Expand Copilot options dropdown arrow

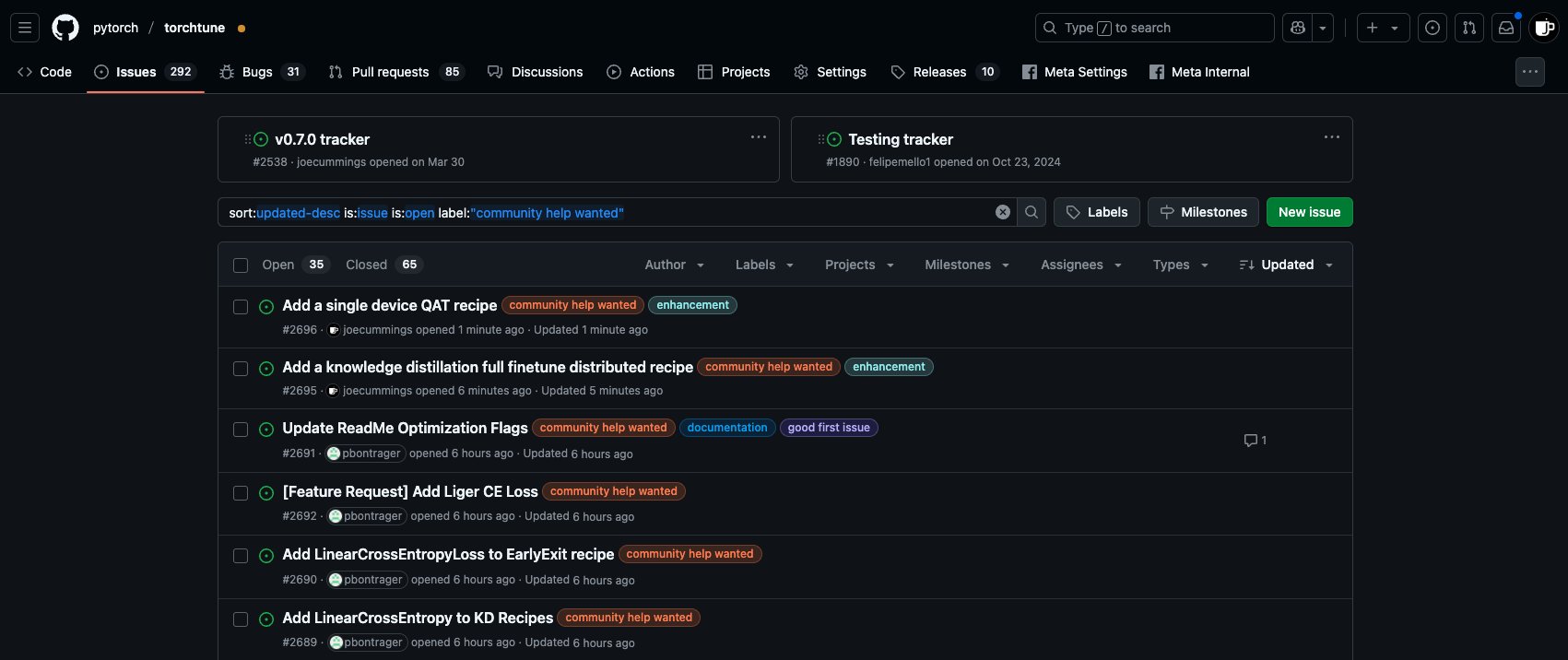(1323, 28)
